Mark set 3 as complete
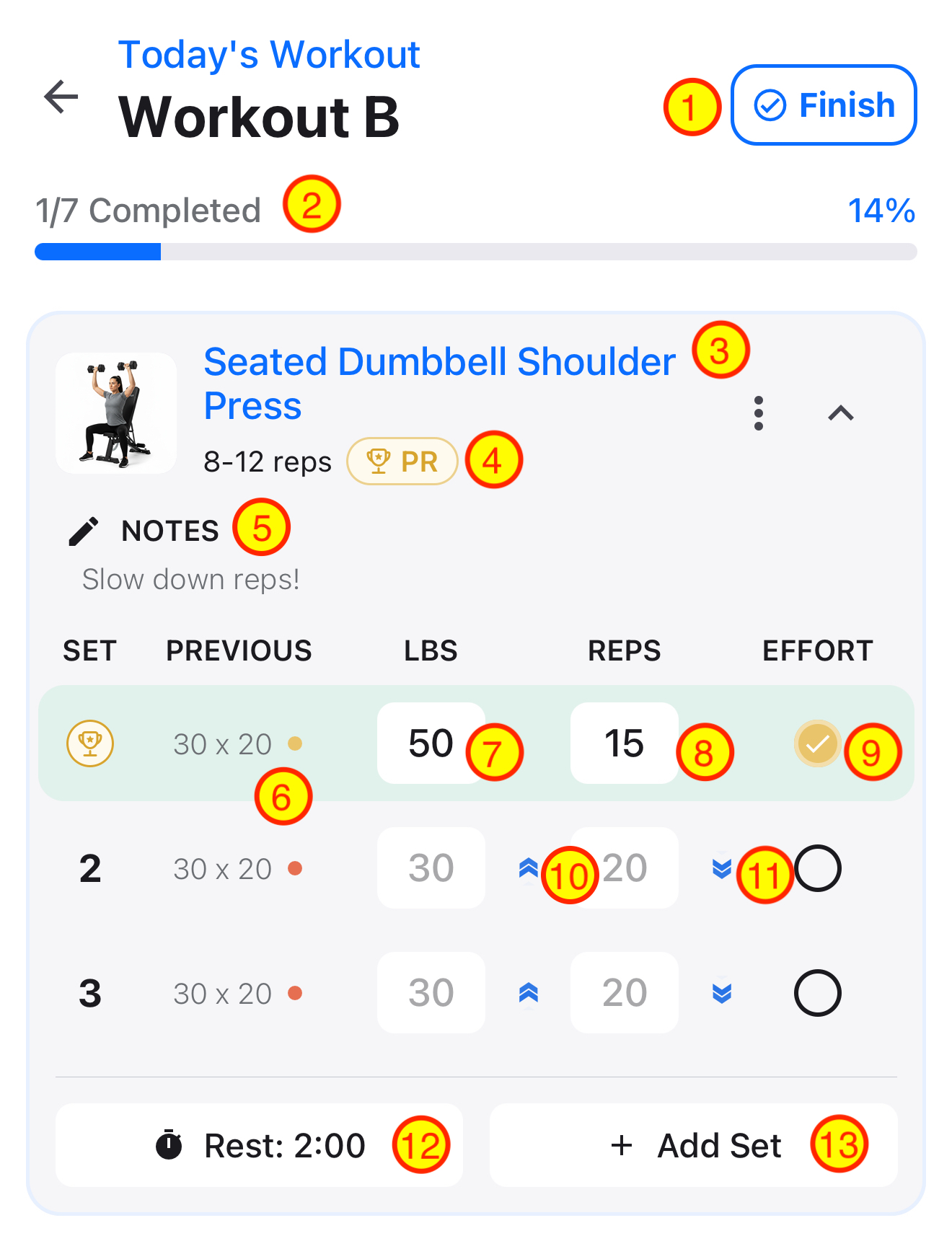 [818, 993]
